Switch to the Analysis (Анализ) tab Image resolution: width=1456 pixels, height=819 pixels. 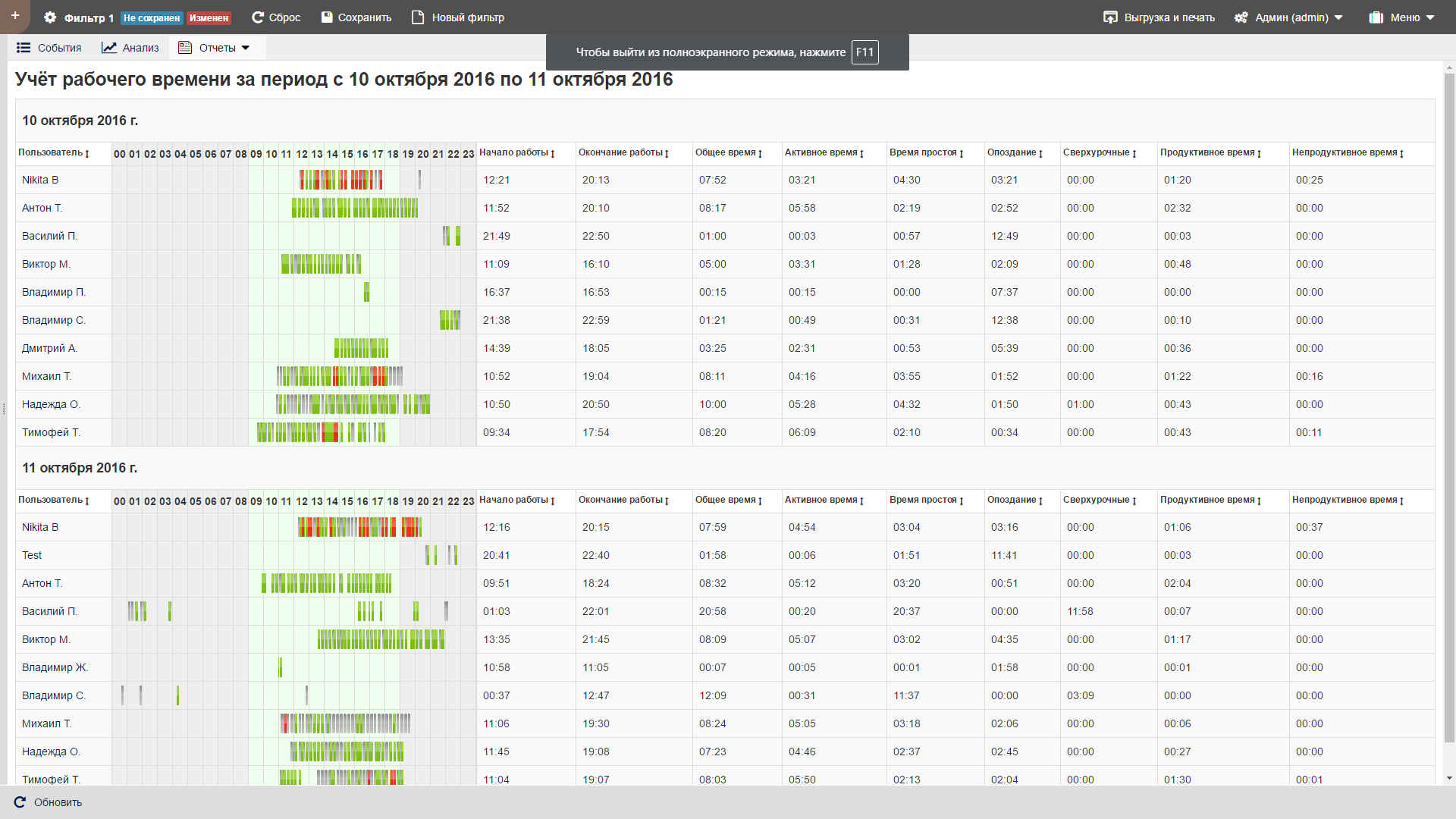(140, 48)
